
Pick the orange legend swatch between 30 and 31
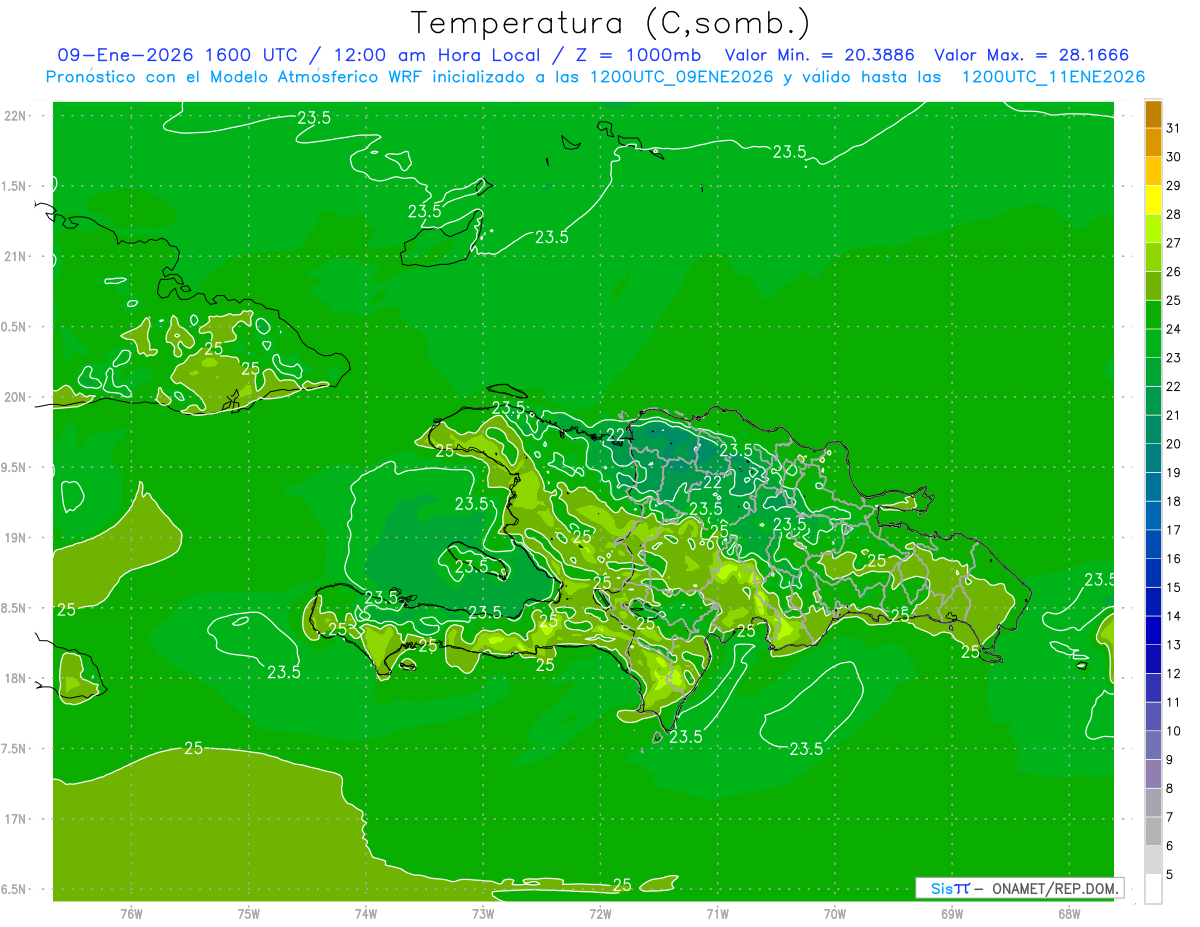click(x=1153, y=142)
